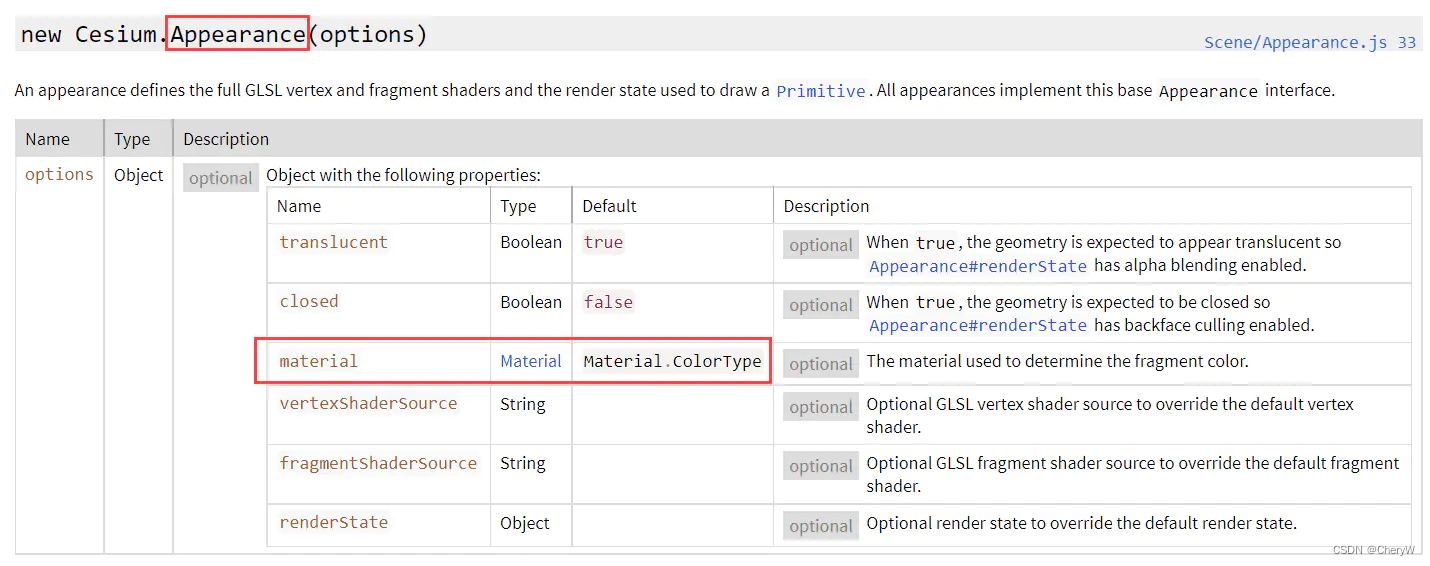Image resolution: width=1430 pixels, height=566 pixels.
Task: Click the 'Object' type of options parameter
Action: [138, 175]
